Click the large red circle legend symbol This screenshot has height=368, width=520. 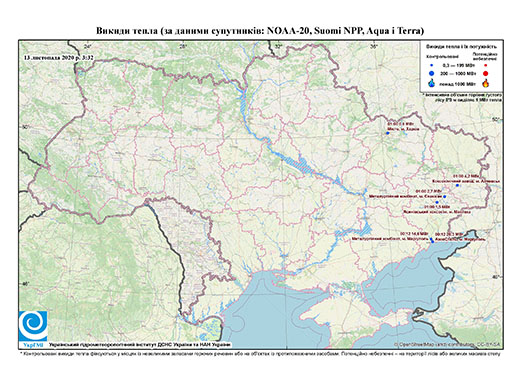[486, 73]
